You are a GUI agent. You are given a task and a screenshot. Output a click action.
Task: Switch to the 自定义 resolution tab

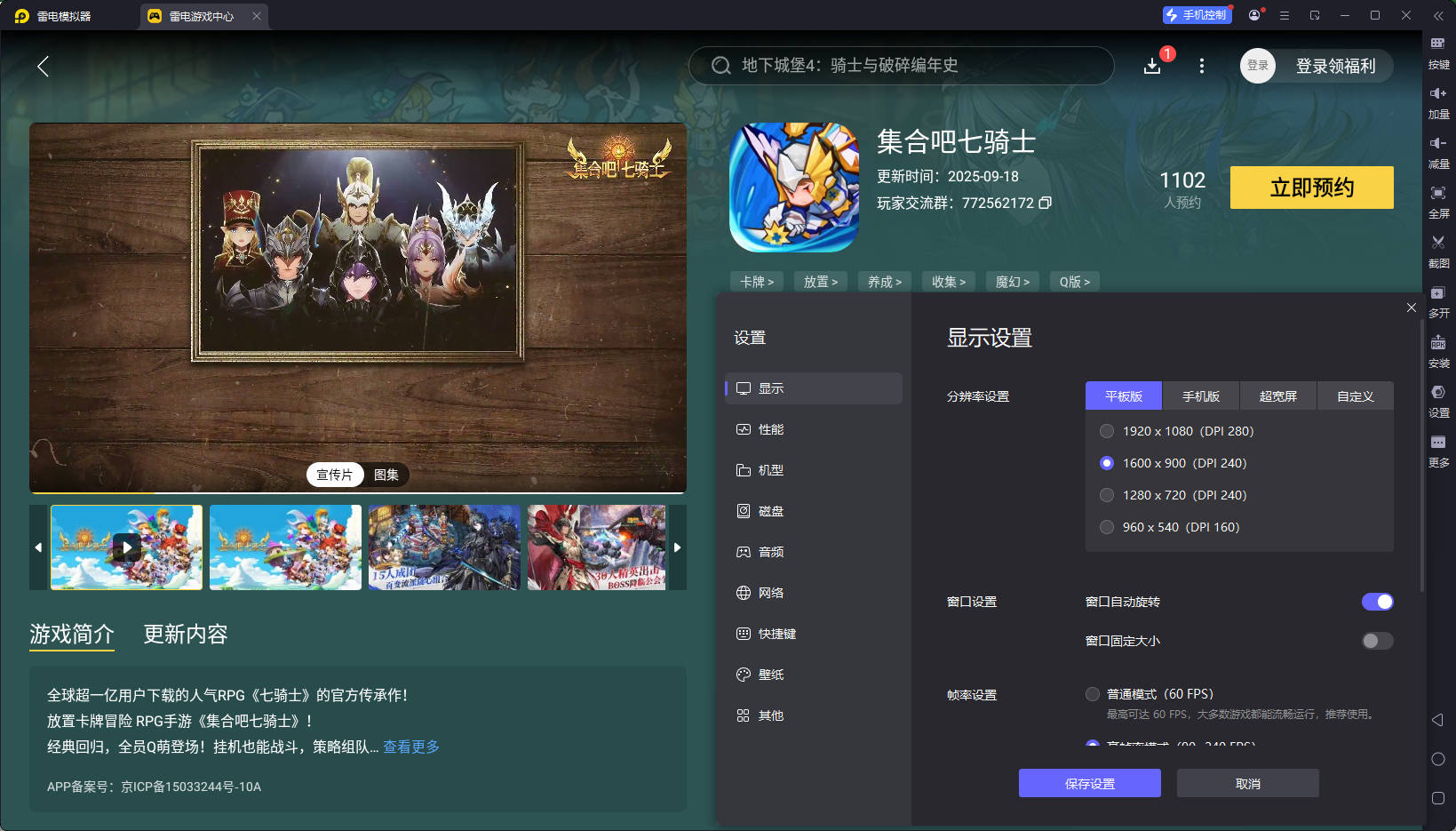[x=1356, y=396]
